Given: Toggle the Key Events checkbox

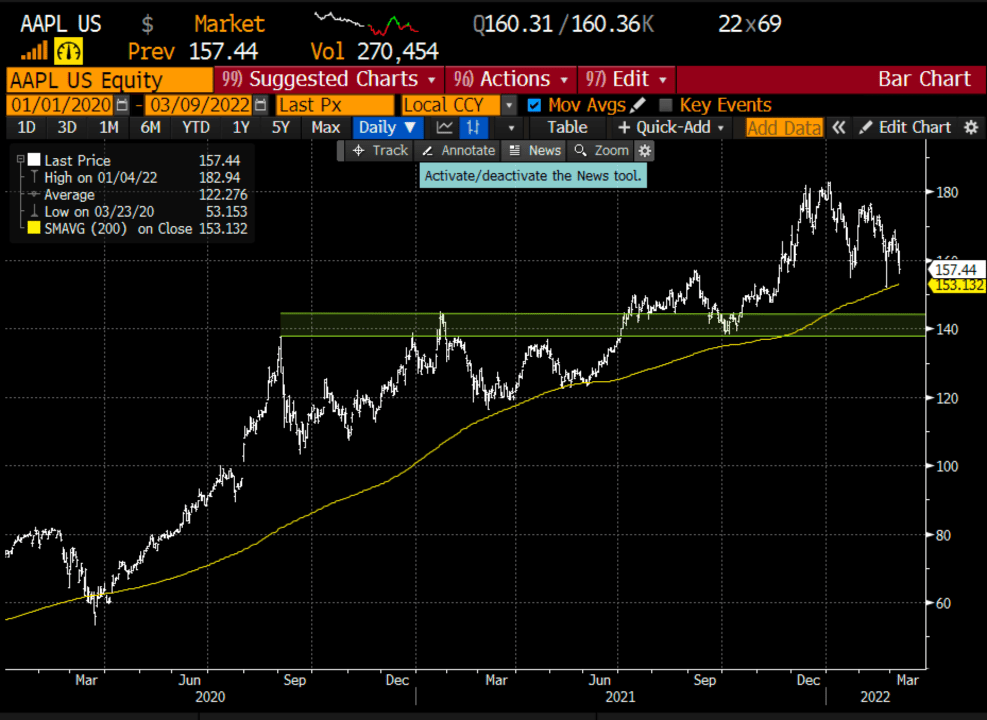Looking at the screenshot, I should coord(665,105).
